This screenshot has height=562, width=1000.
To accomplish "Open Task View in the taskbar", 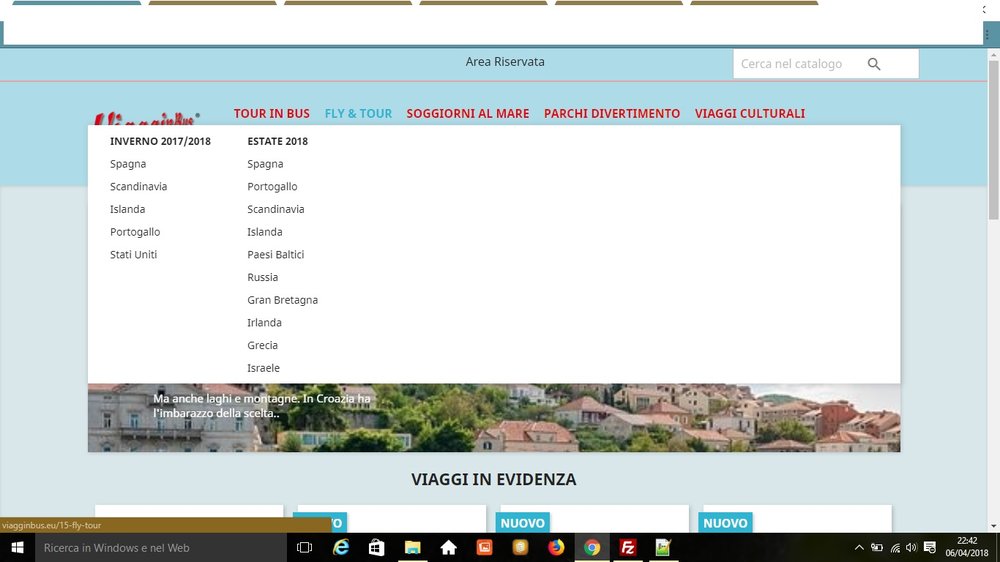I will (305, 547).
